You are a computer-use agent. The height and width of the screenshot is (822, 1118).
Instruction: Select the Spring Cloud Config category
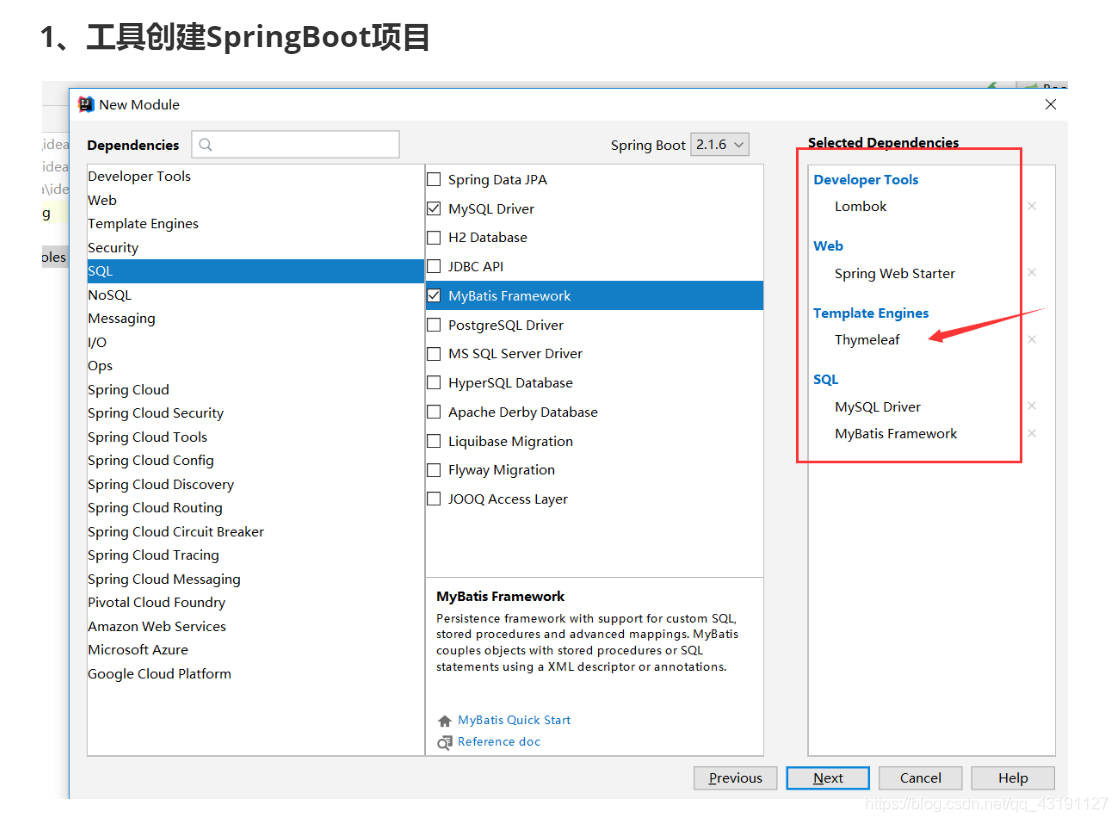255,461
